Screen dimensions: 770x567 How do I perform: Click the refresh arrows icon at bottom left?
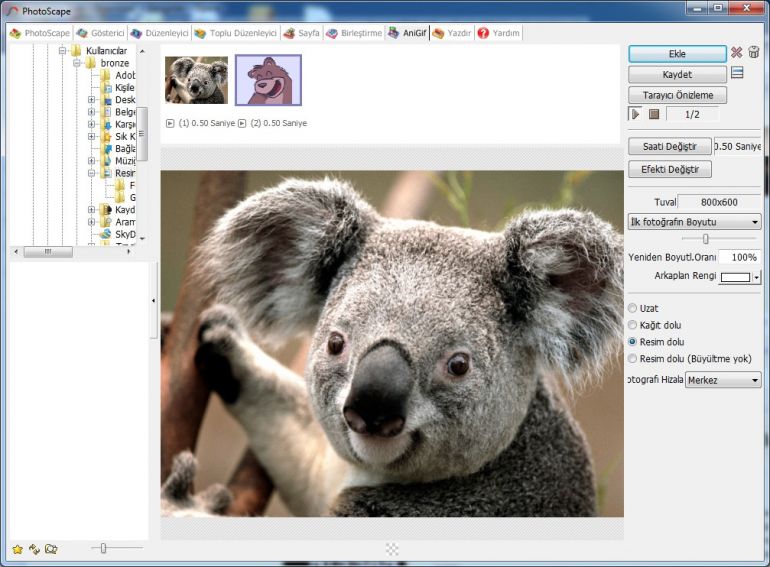pyautogui.click(x=34, y=549)
